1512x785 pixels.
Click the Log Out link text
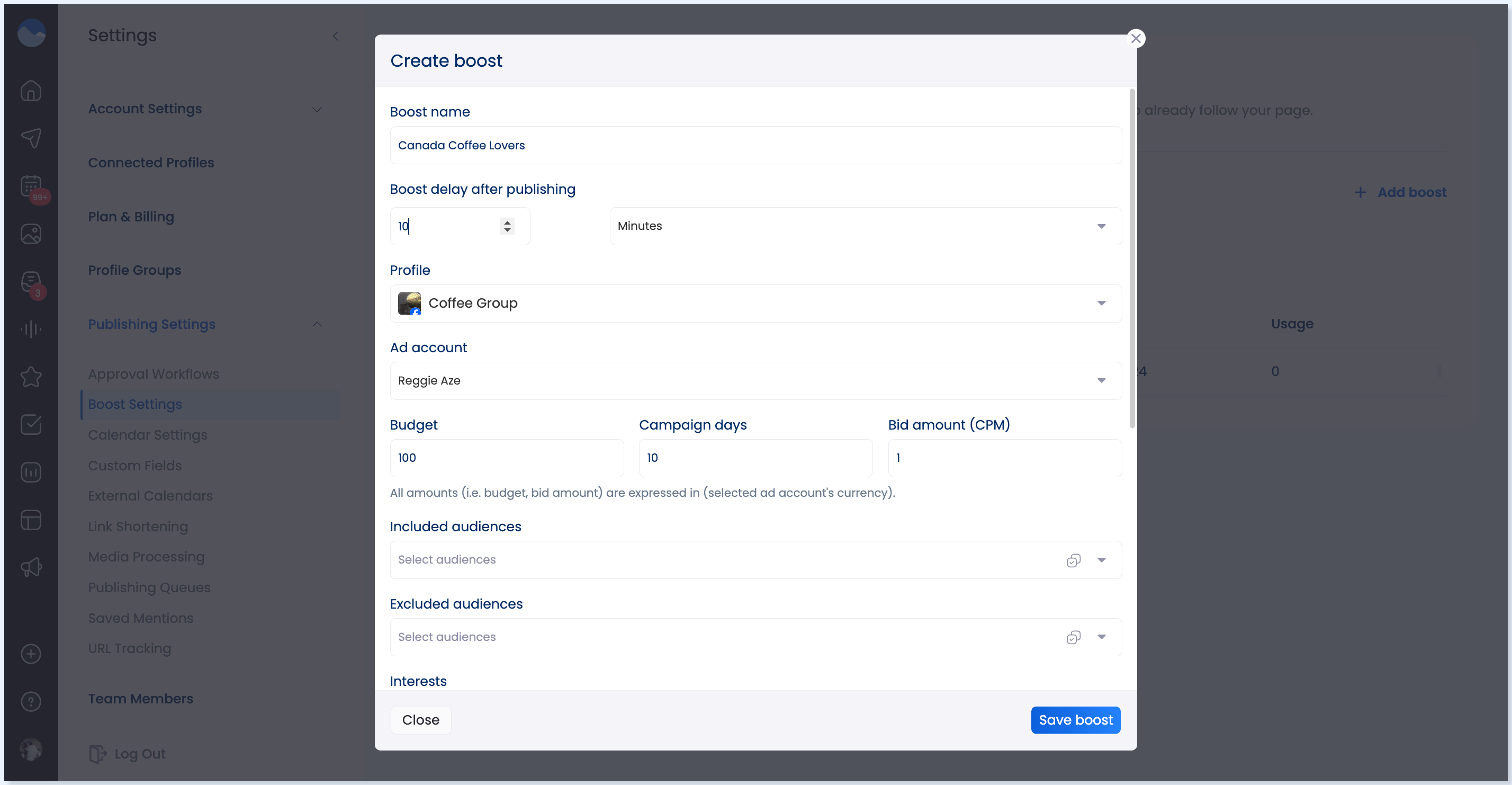(x=140, y=753)
